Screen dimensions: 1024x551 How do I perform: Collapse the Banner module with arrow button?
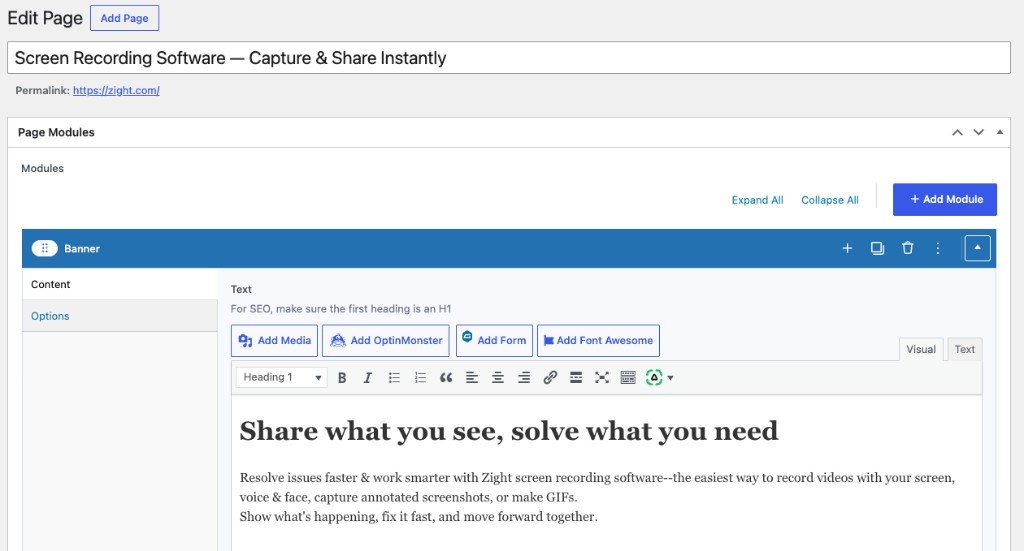click(x=978, y=248)
